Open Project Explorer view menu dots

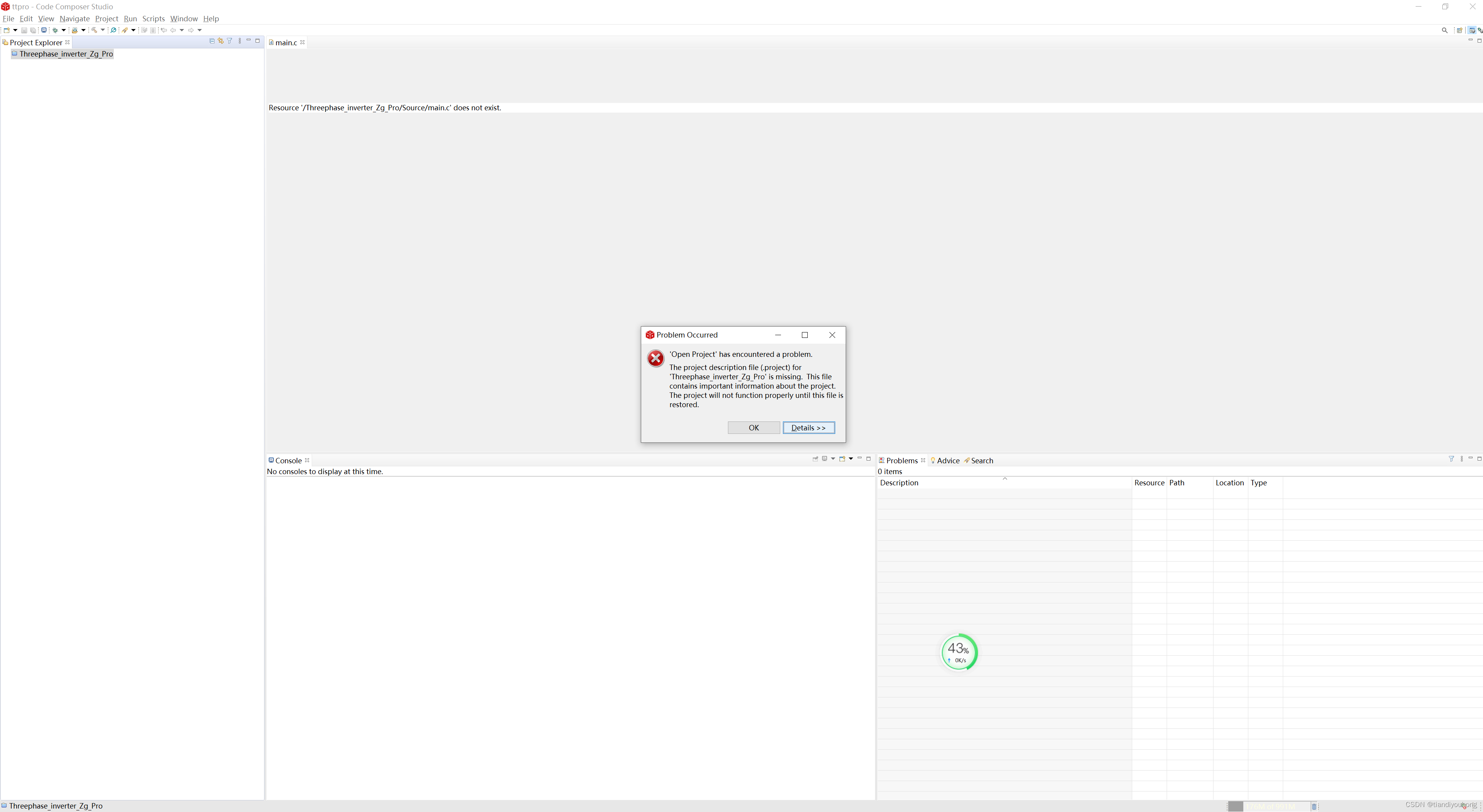tap(240, 41)
